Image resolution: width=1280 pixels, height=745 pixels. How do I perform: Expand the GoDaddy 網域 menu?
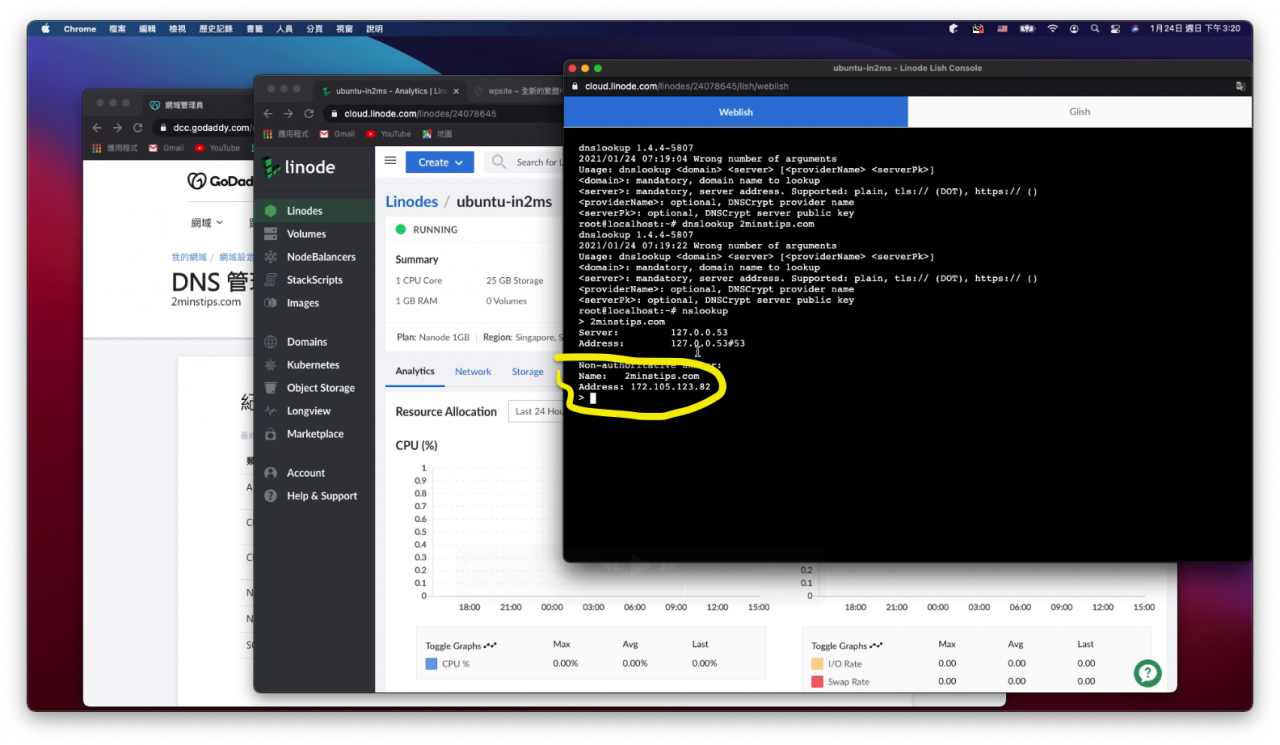[207, 222]
